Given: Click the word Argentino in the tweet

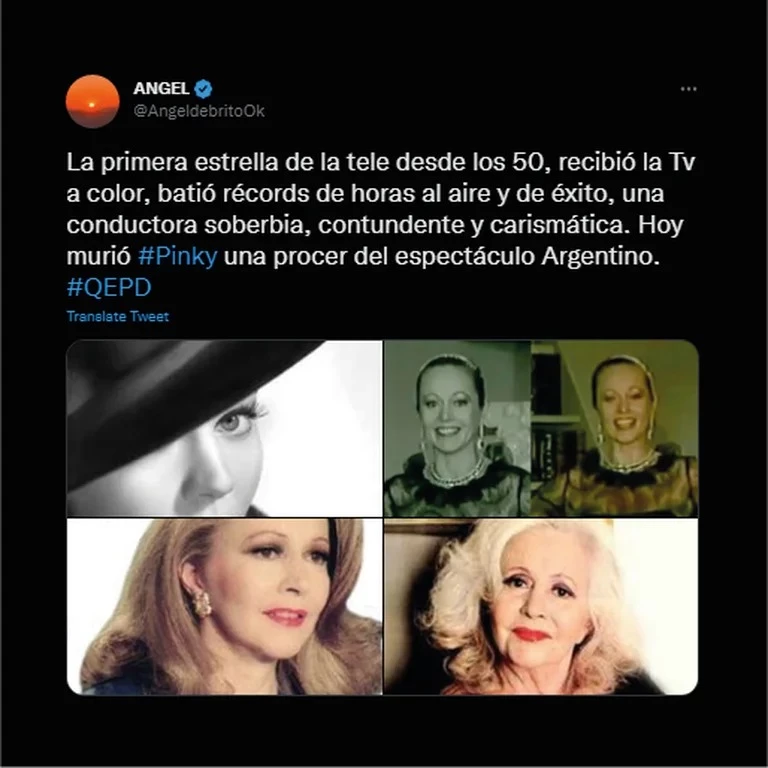Looking at the screenshot, I should pyautogui.click(x=598, y=256).
